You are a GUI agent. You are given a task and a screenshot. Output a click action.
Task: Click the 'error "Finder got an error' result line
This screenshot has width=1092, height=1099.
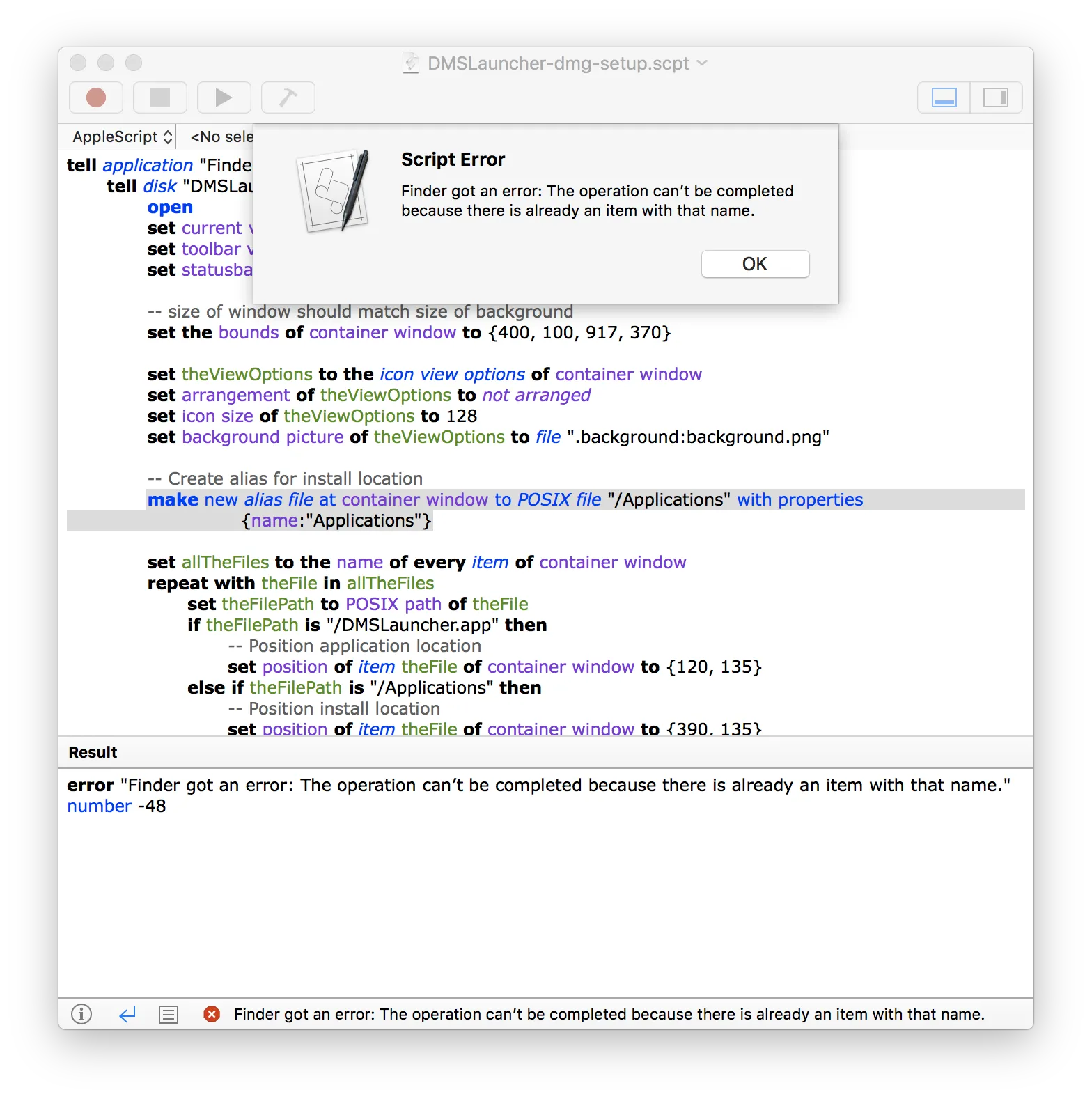click(x=538, y=785)
